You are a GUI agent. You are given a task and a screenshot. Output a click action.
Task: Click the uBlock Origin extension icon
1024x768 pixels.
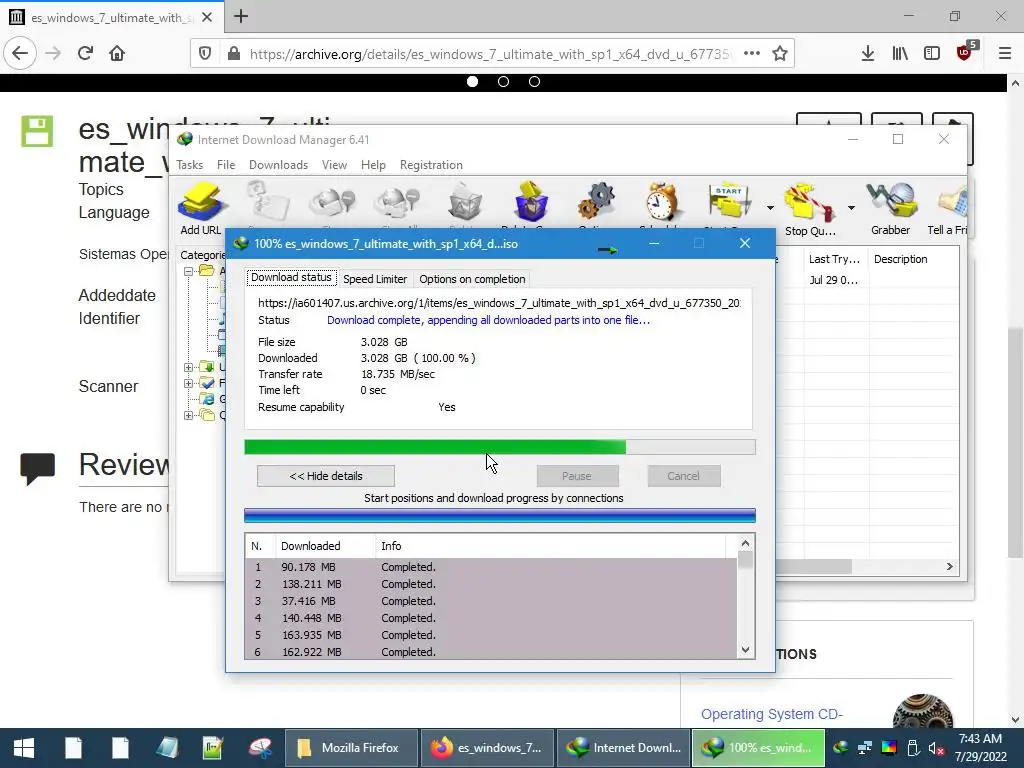tap(965, 52)
